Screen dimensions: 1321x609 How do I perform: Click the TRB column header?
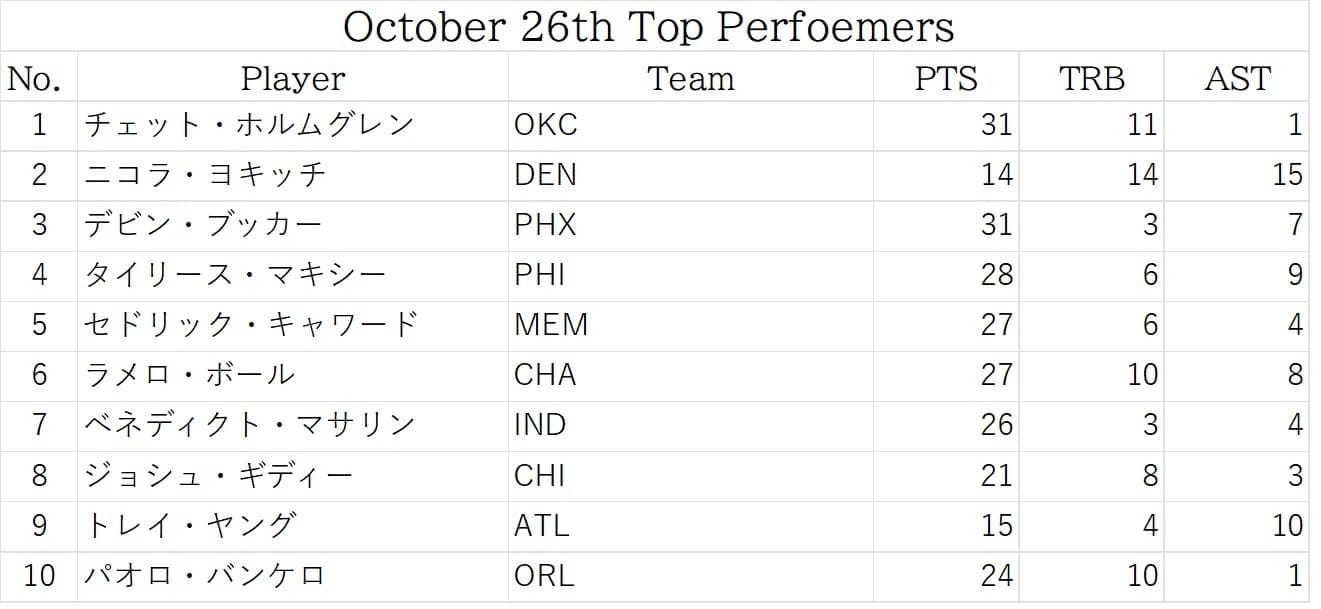1091,78
